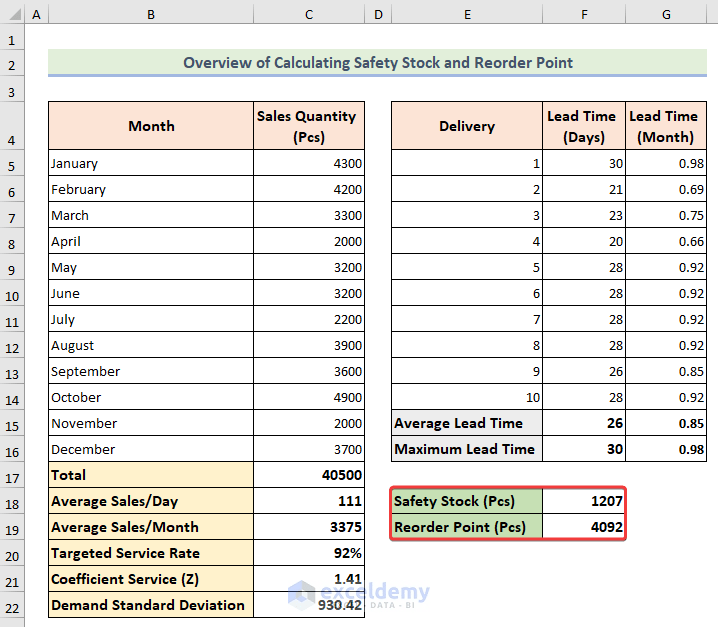Select the 'October' cell
The height and width of the screenshot is (627, 718).
point(151,397)
